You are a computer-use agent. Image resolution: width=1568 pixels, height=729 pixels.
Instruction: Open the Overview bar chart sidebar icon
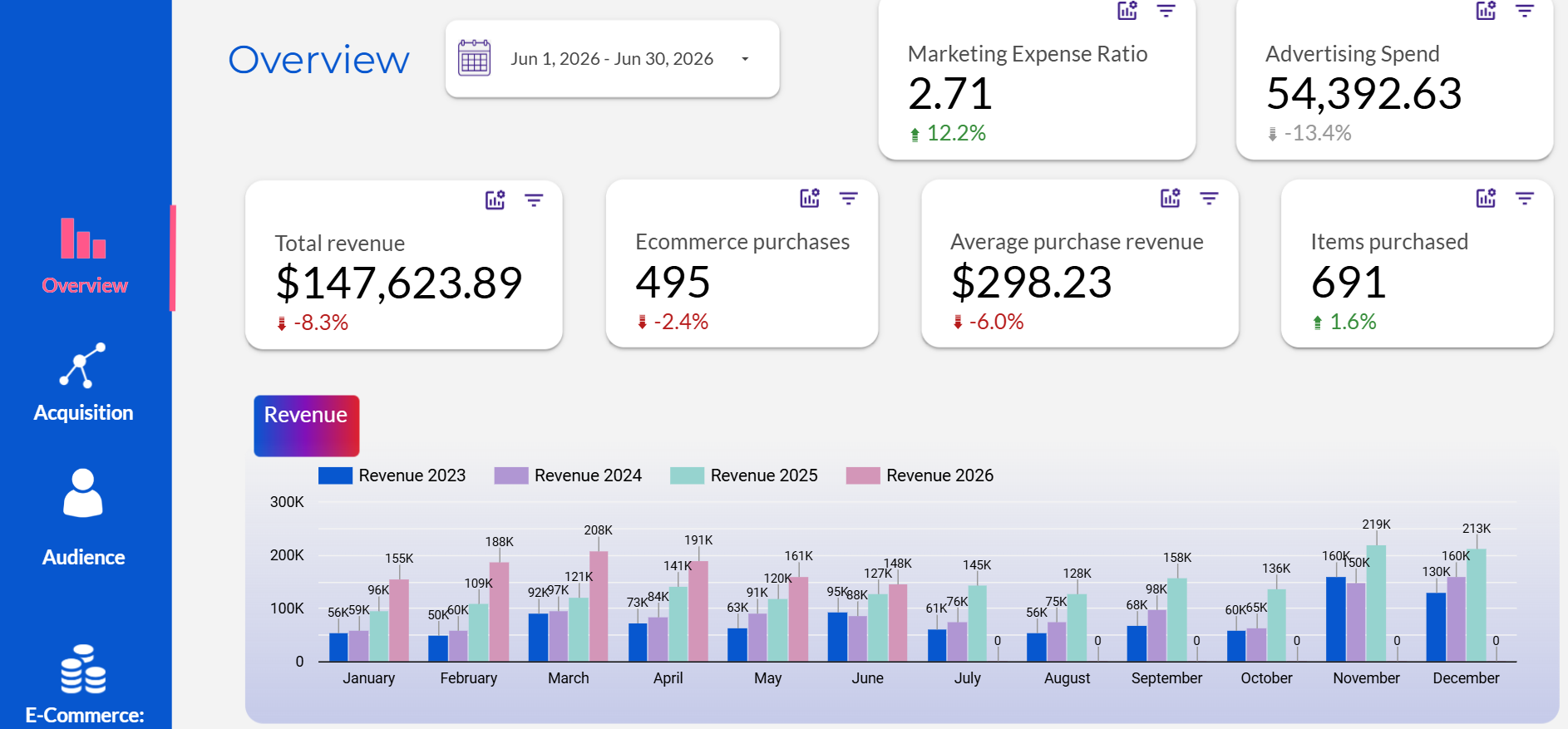click(x=83, y=239)
